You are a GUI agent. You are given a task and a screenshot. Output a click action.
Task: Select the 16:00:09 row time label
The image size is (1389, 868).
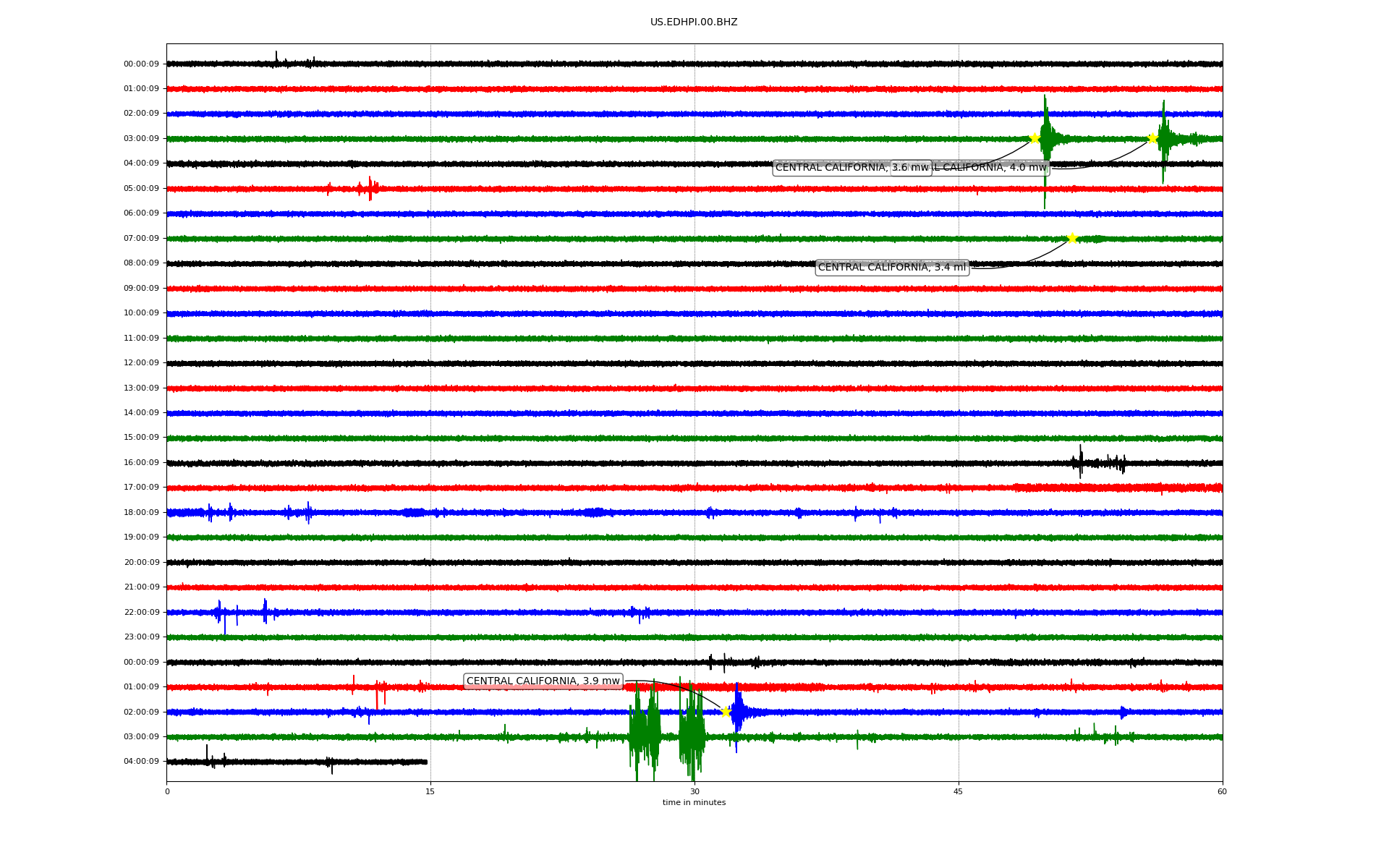pyautogui.click(x=141, y=463)
